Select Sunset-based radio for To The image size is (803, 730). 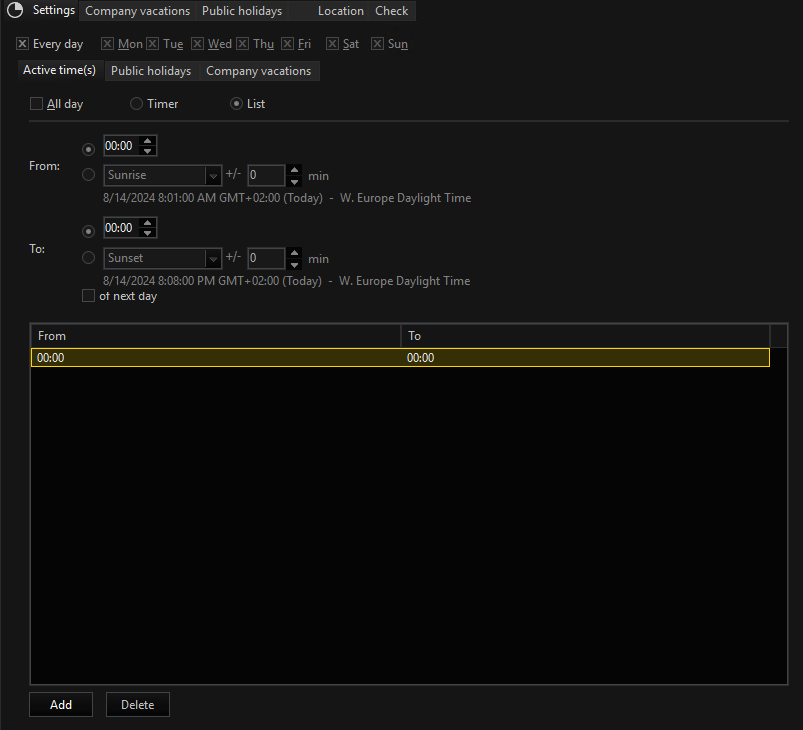pyautogui.click(x=88, y=257)
